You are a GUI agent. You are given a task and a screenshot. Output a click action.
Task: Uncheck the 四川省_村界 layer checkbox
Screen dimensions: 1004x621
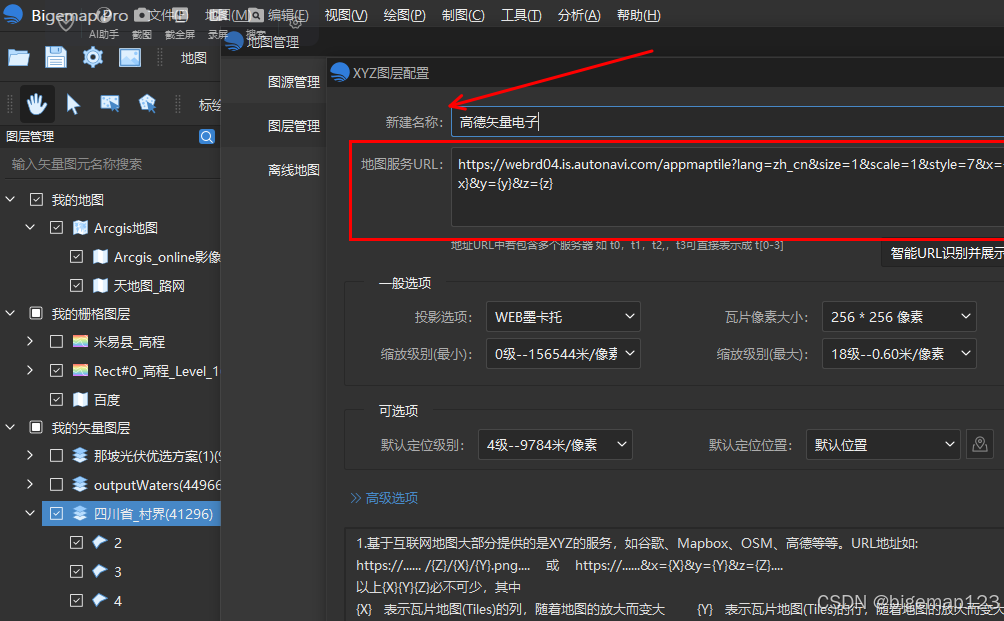[x=56, y=513]
